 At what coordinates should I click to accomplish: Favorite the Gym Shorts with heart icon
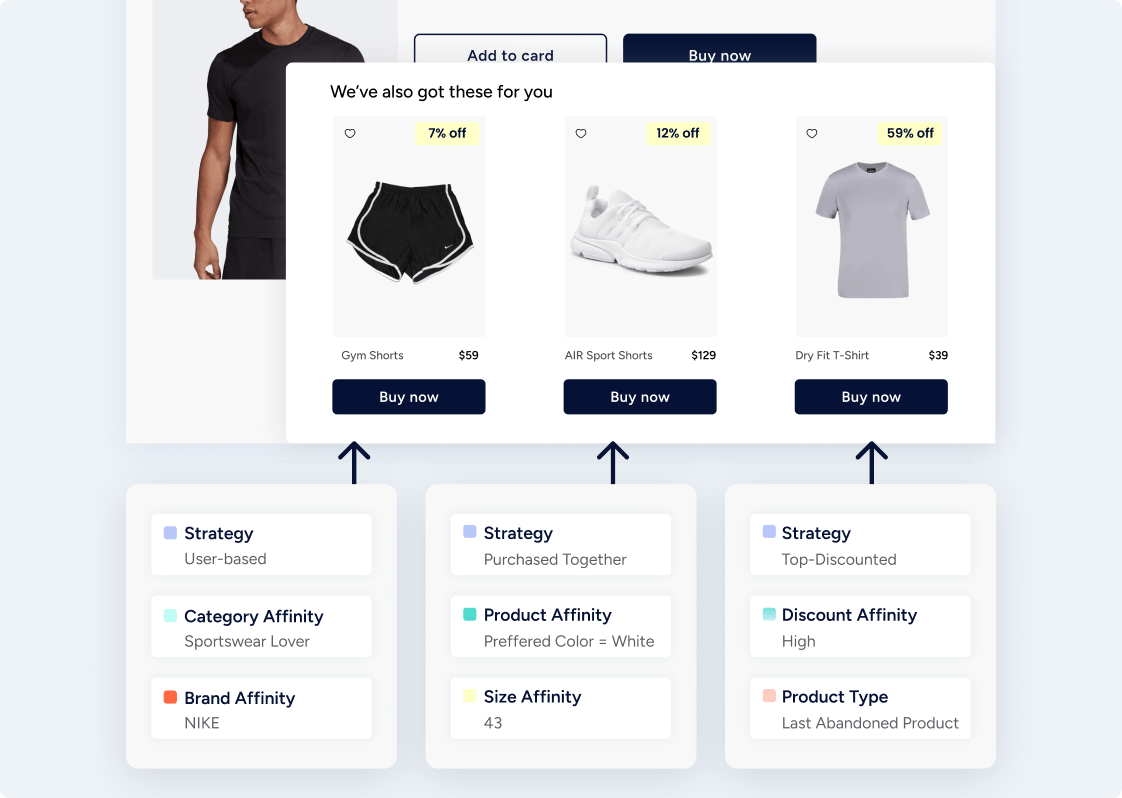click(x=350, y=133)
